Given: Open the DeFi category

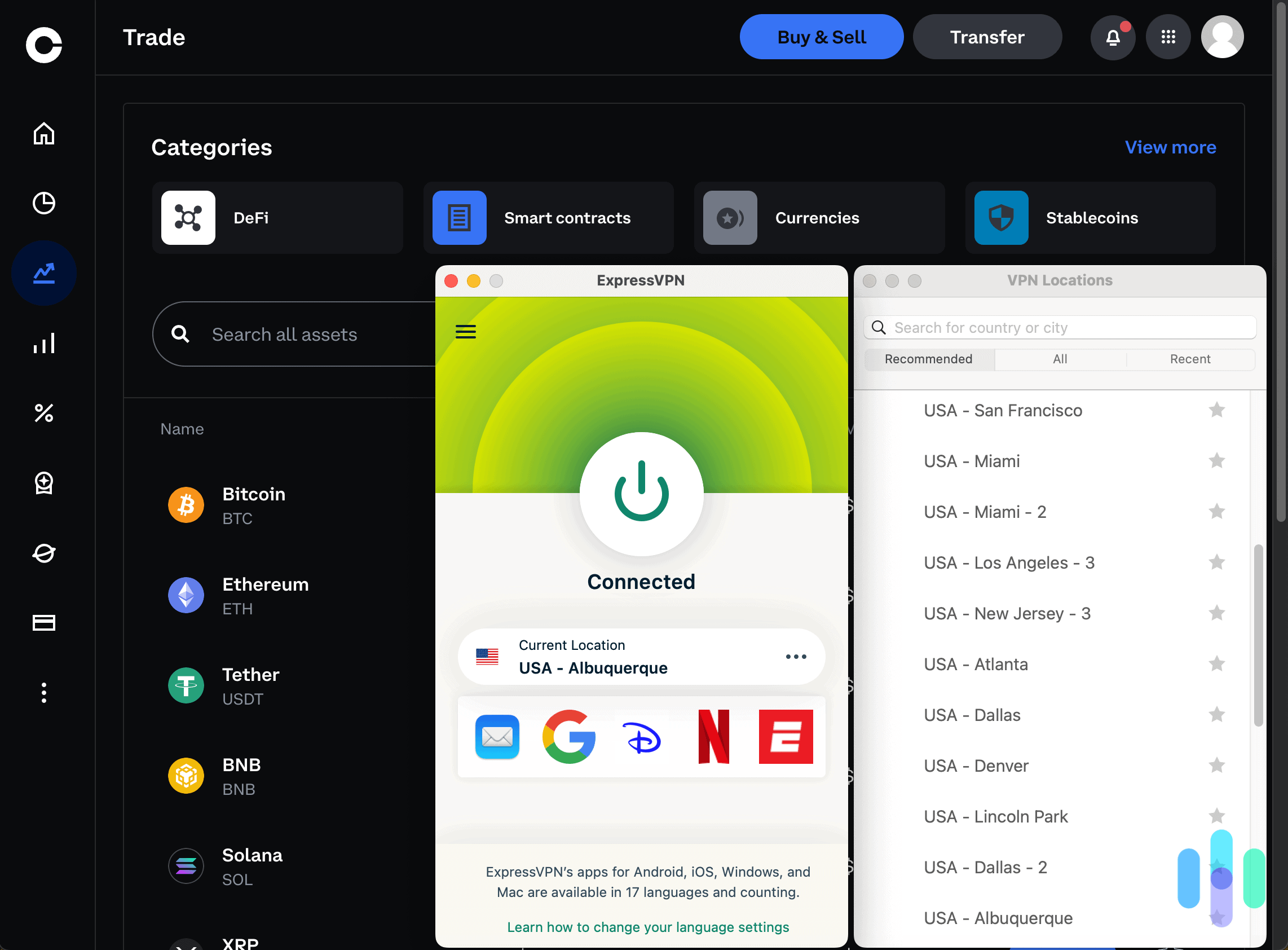Looking at the screenshot, I should tap(277, 218).
